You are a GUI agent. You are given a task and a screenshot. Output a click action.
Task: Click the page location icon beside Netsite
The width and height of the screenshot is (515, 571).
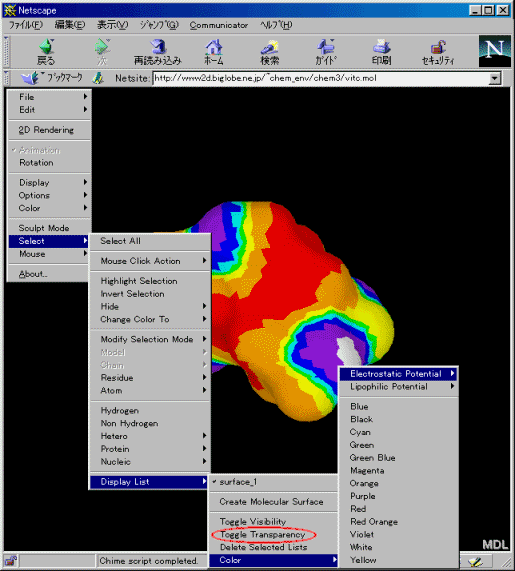coord(98,78)
